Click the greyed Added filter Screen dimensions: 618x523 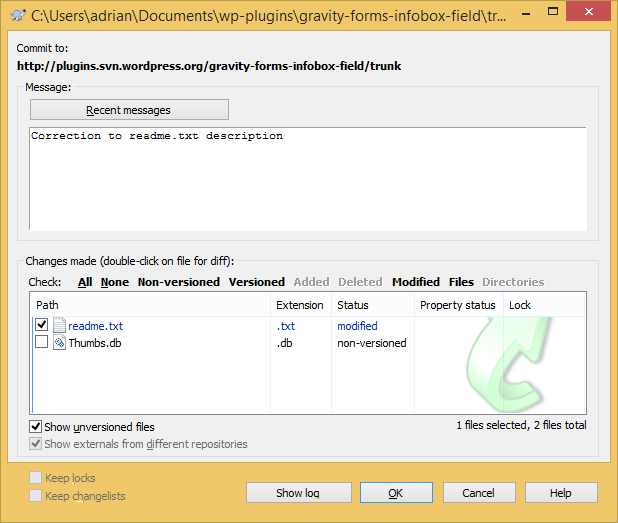311,282
